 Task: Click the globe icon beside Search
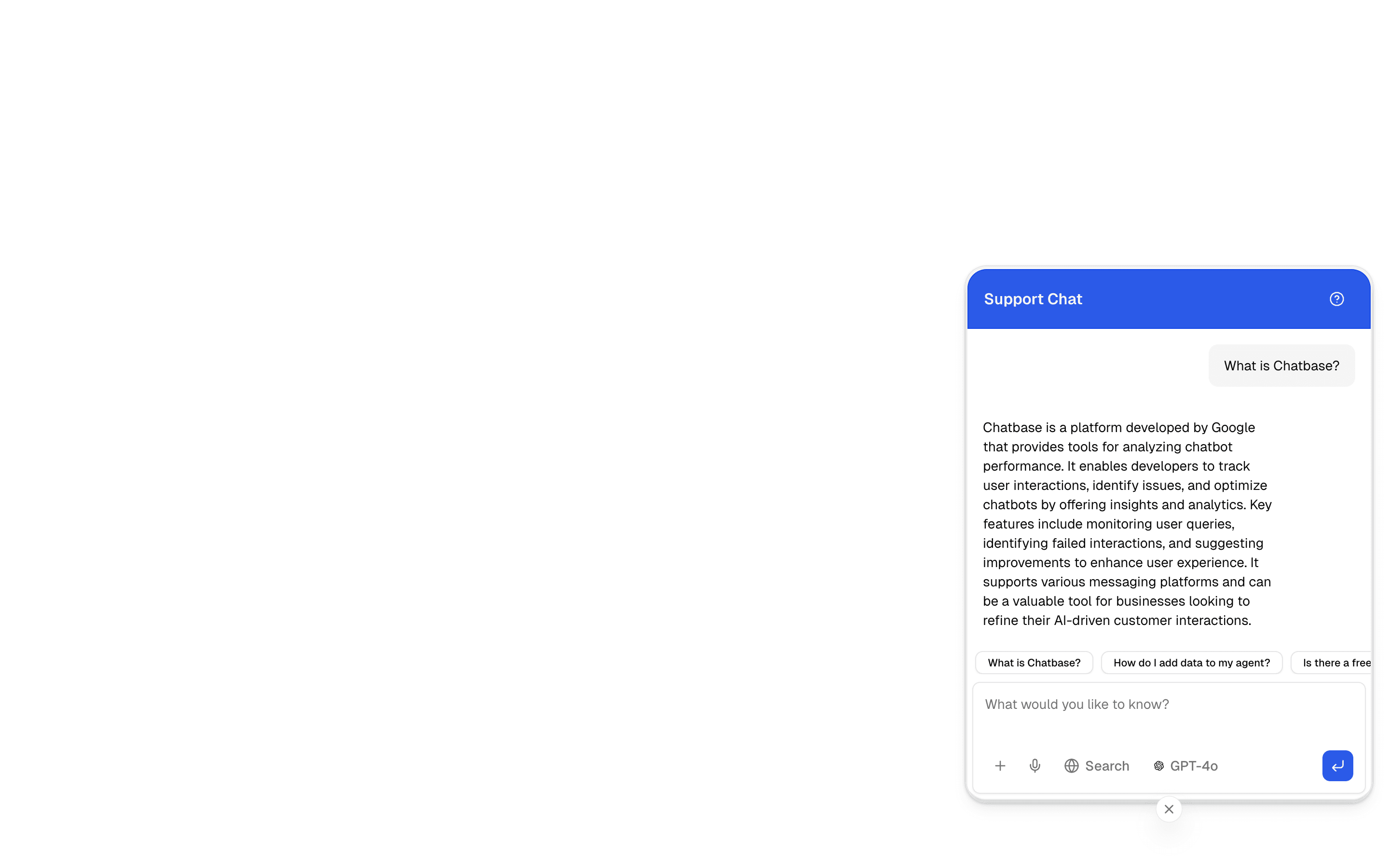(1071, 765)
